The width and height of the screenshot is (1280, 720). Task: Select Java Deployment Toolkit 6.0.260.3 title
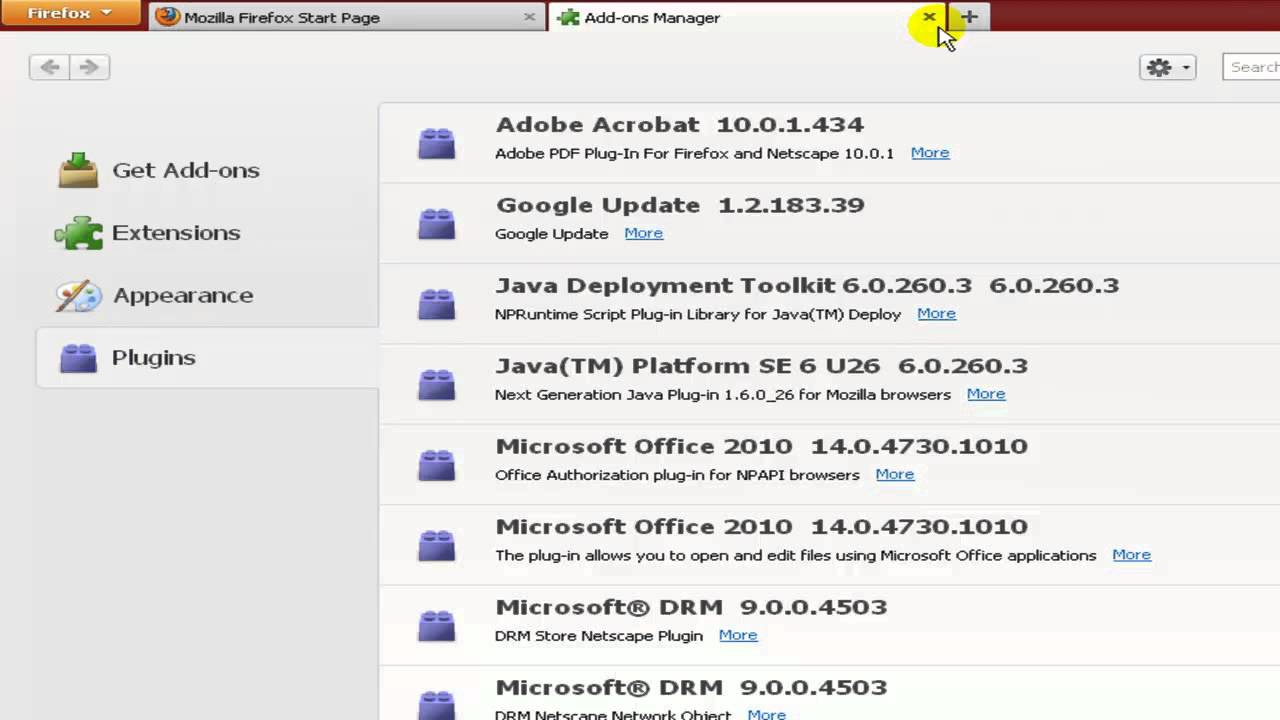(807, 286)
